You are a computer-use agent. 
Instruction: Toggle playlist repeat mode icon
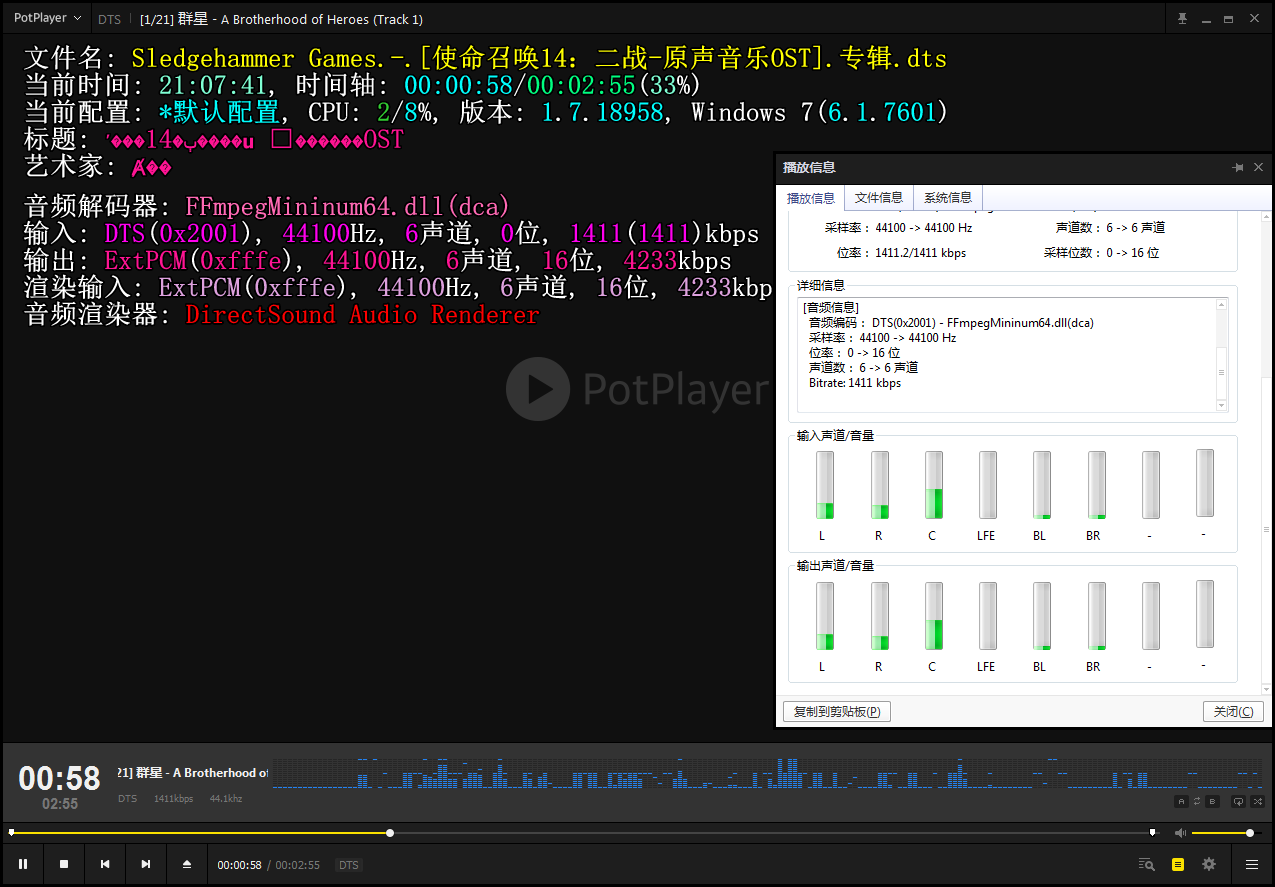[x=1238, y=801]
